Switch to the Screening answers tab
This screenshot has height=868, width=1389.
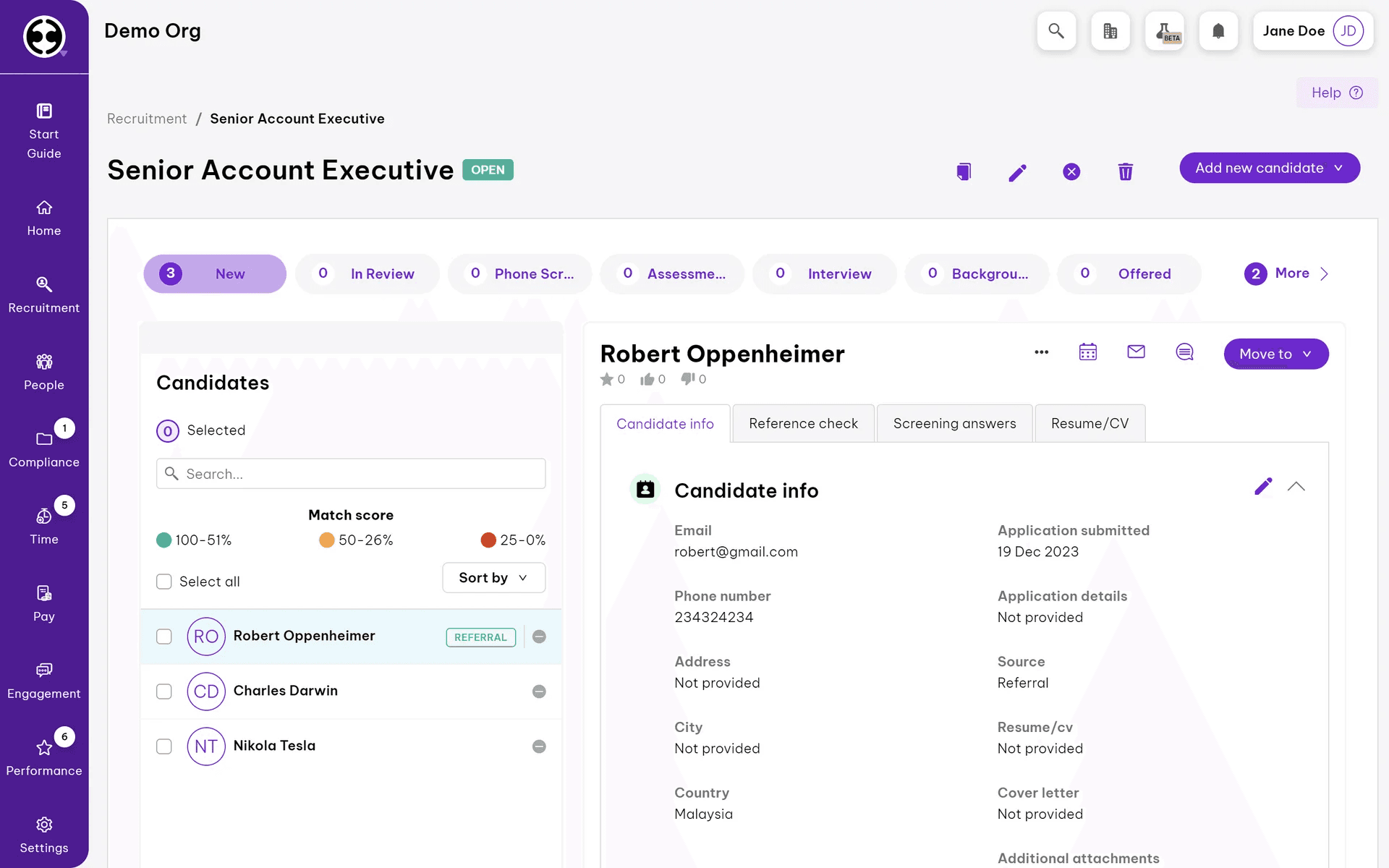[954, 424]
